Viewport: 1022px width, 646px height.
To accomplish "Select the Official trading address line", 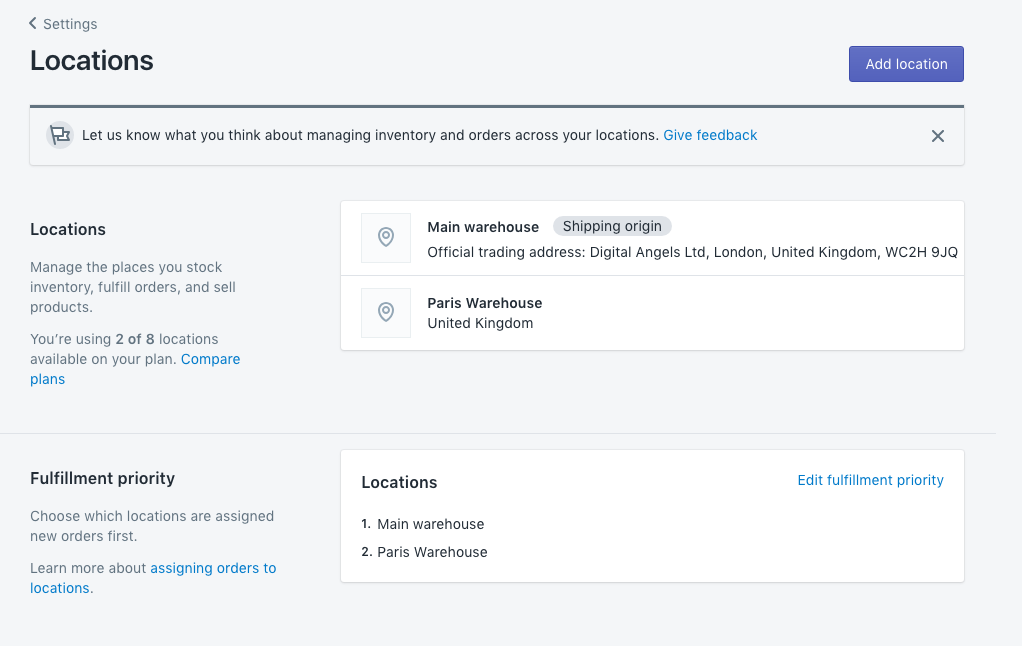I will coord(692,252).
